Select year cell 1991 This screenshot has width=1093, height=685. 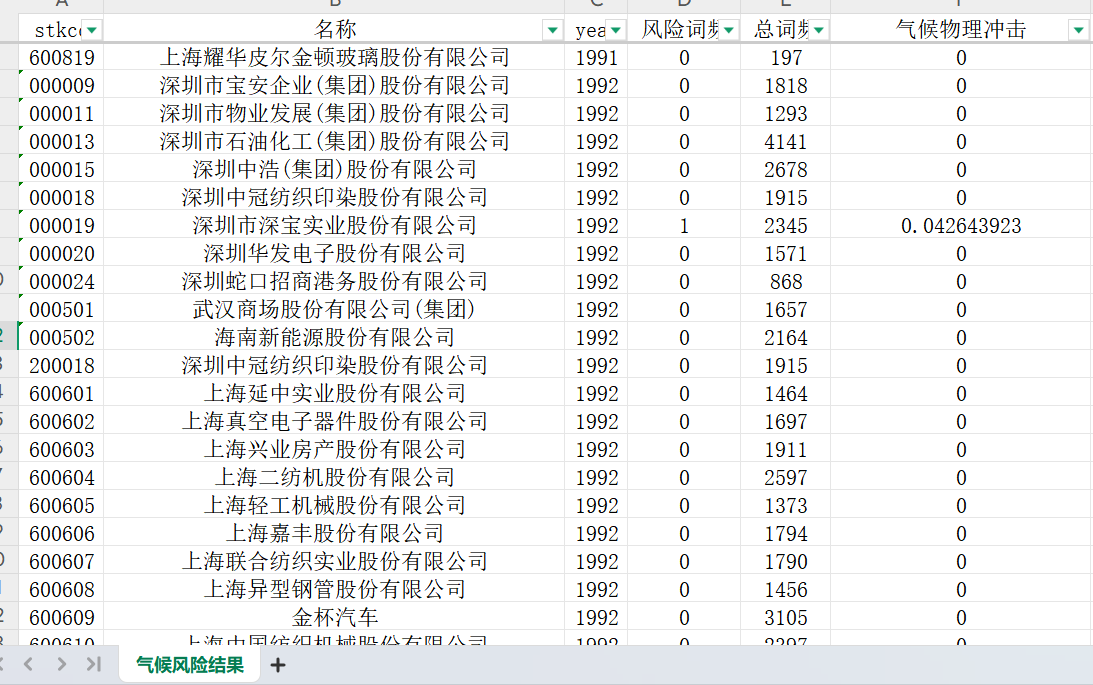pyautogui.click(x=597, y=57)
